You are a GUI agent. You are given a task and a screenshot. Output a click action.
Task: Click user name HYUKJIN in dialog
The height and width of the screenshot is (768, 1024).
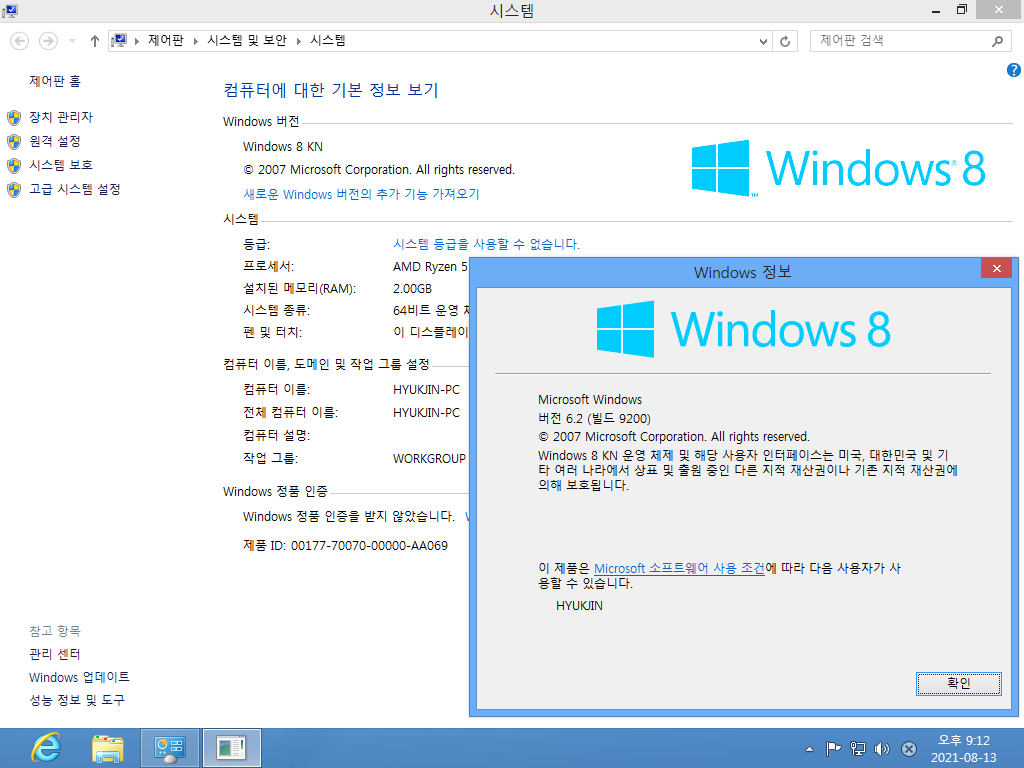point(579,605)
